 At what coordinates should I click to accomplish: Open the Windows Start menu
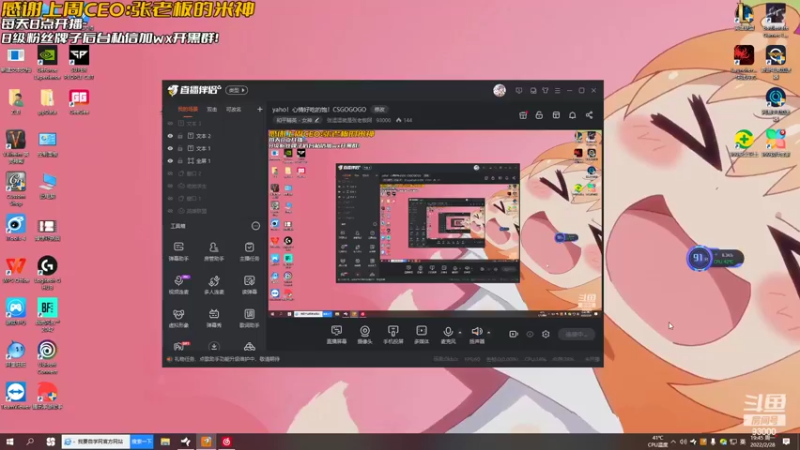[10, 442]
